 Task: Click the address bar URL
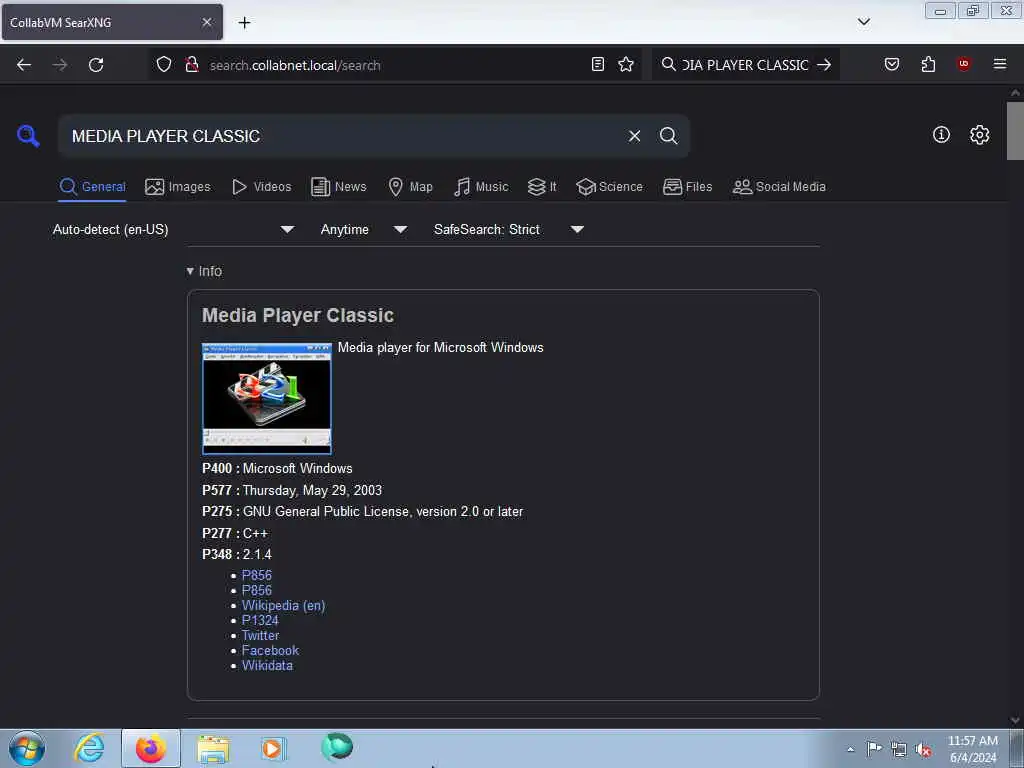pyautogui.click(x=295, y=65)
